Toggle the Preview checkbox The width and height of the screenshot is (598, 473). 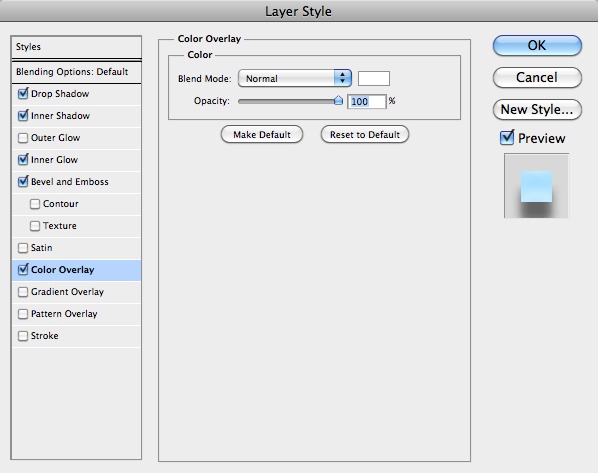[507, 138]
